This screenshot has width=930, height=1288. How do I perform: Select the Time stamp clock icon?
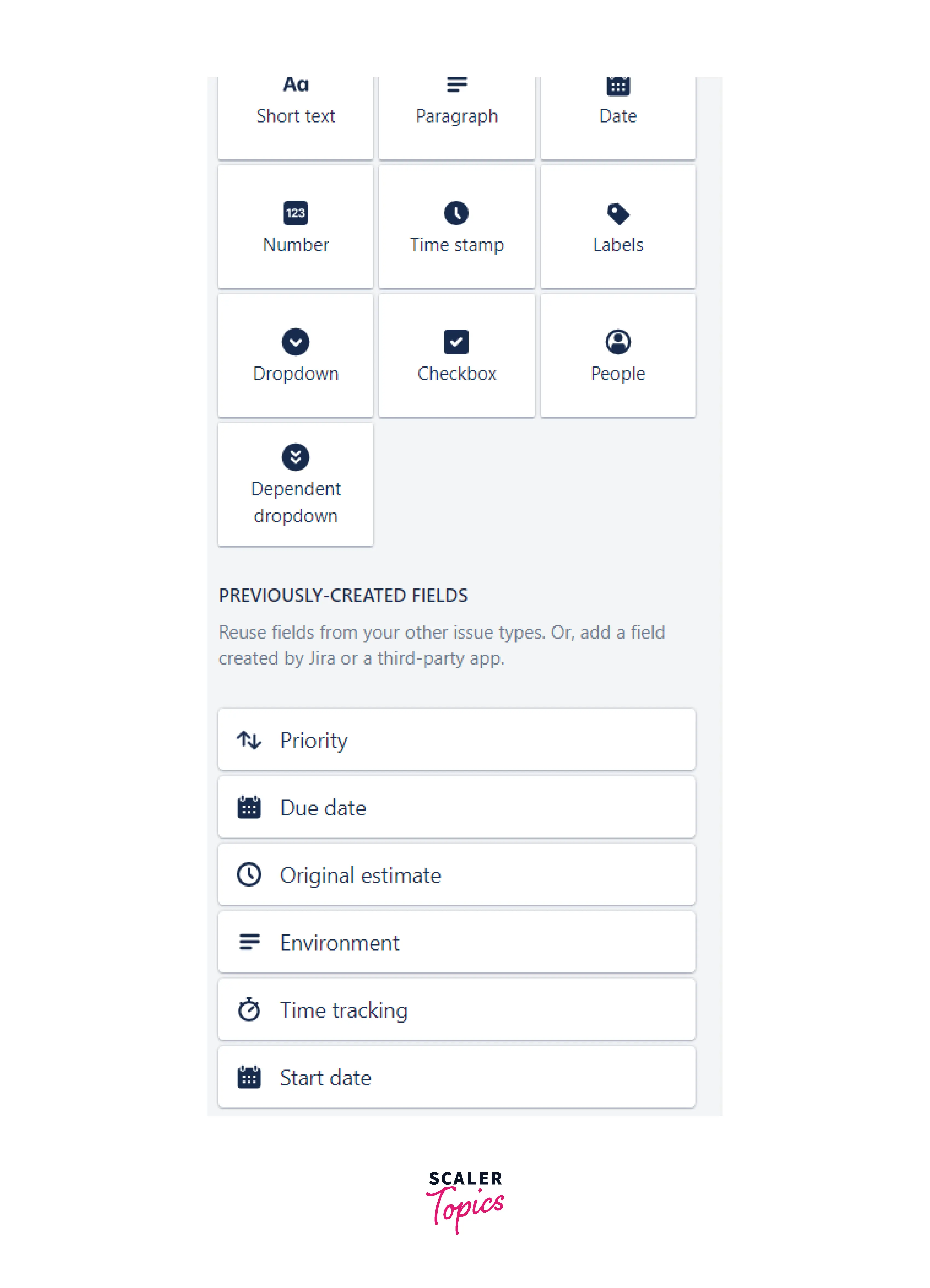[456, 213]
